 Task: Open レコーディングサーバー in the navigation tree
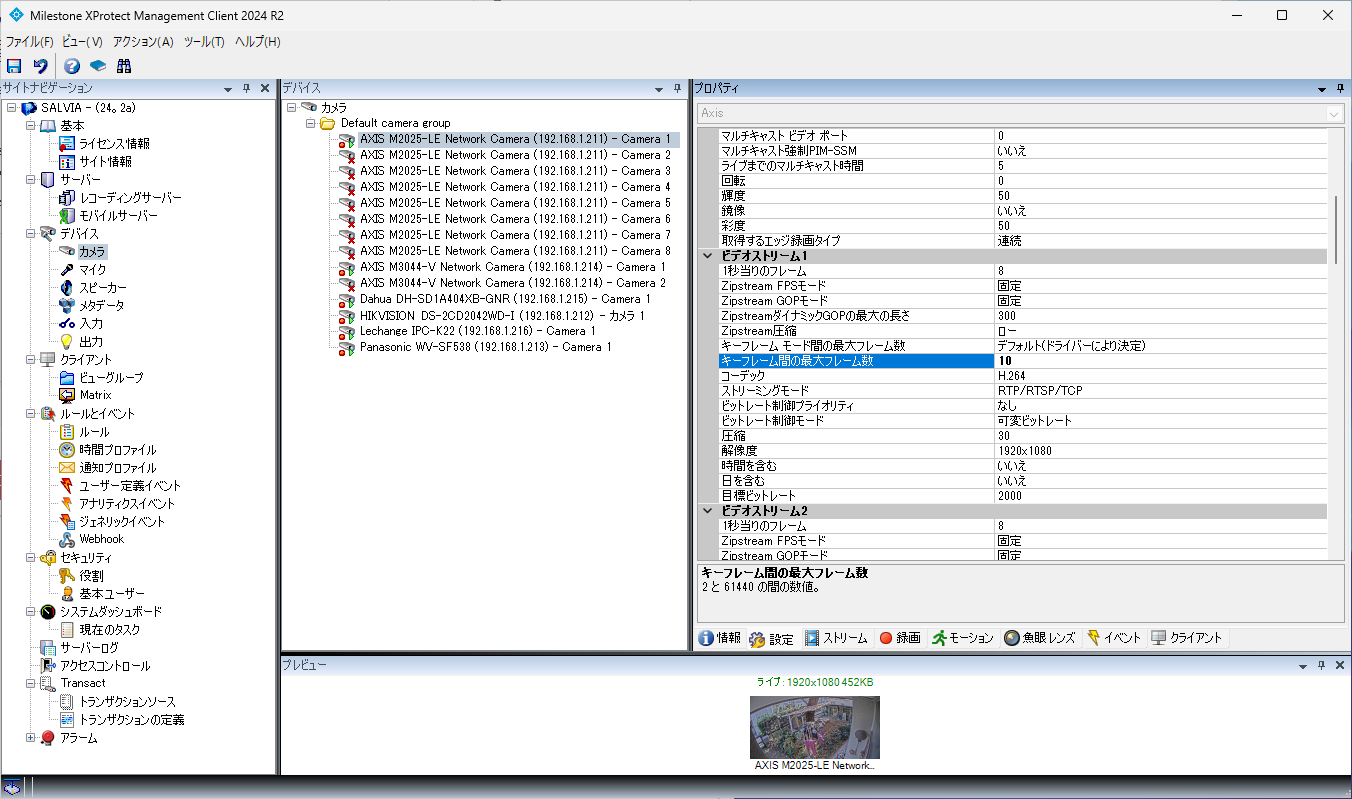tap(130, 198)
